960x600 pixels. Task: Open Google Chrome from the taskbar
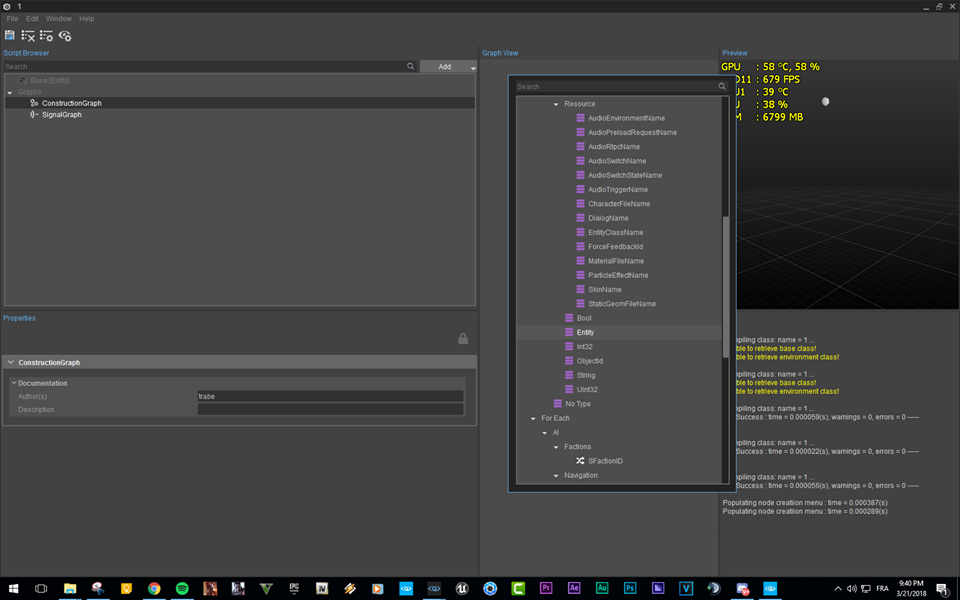(x=154, y=588)
